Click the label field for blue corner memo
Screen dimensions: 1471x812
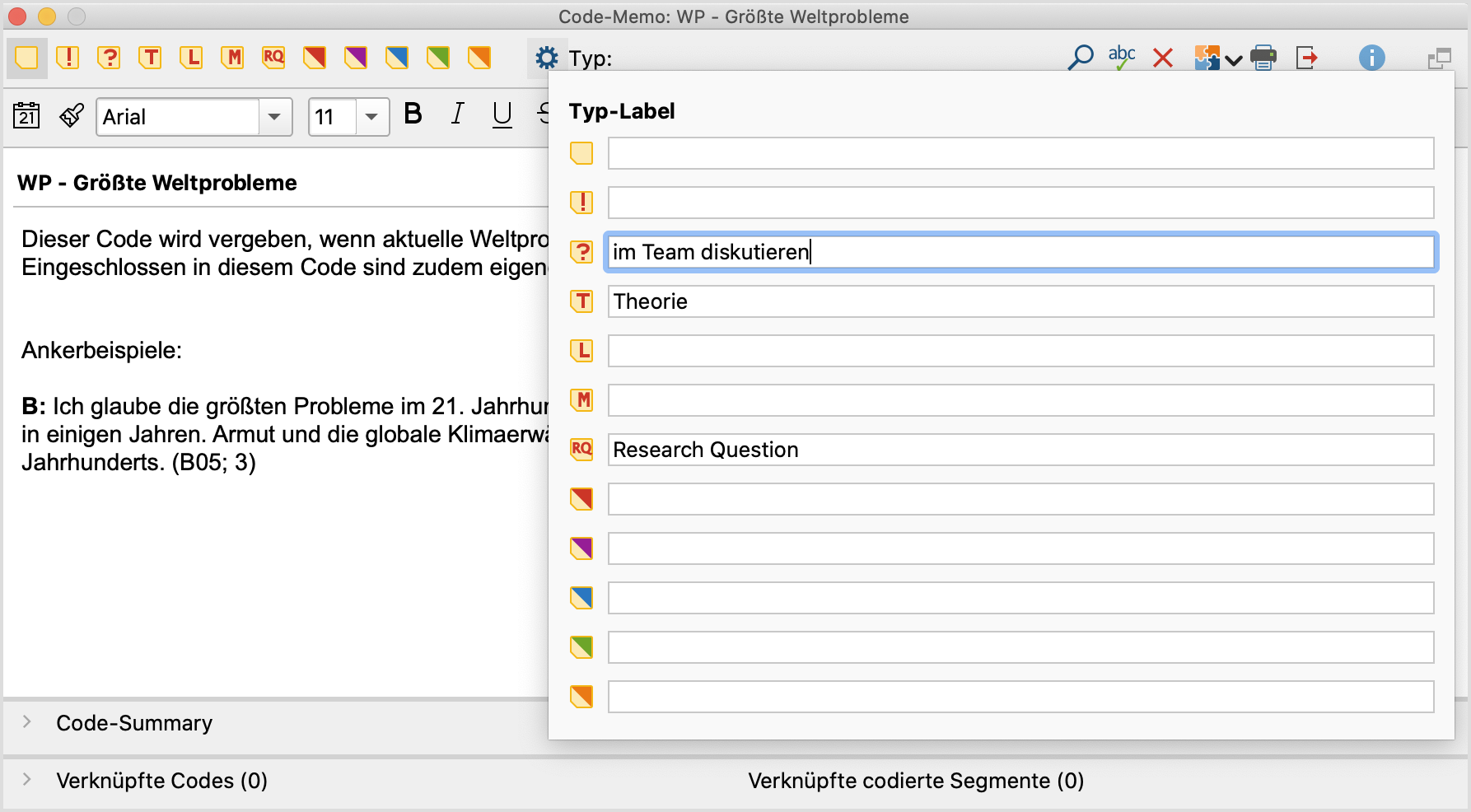(x=1021, y=598)
